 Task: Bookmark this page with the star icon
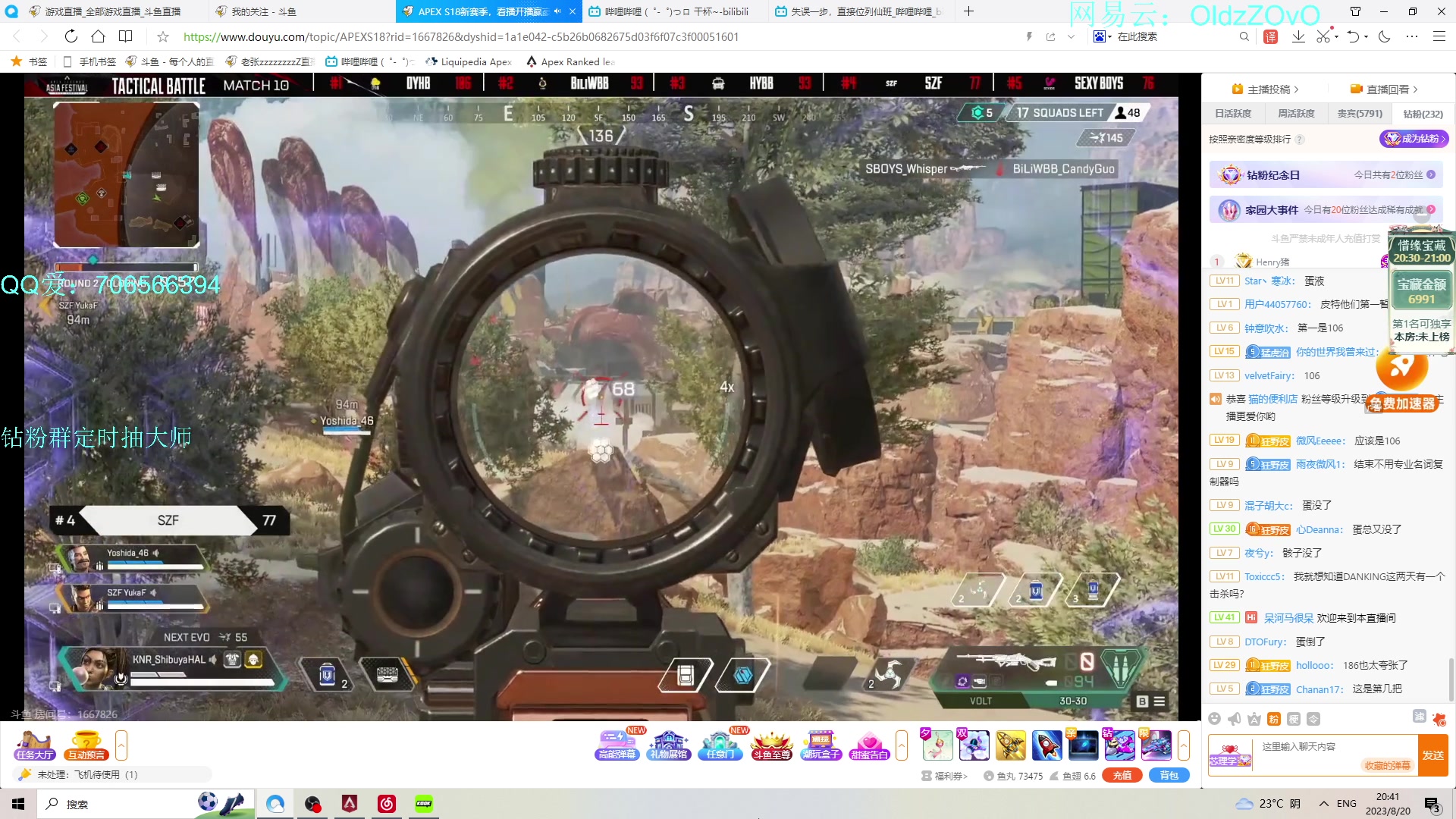pyautogui.click(x=162, y=36)
